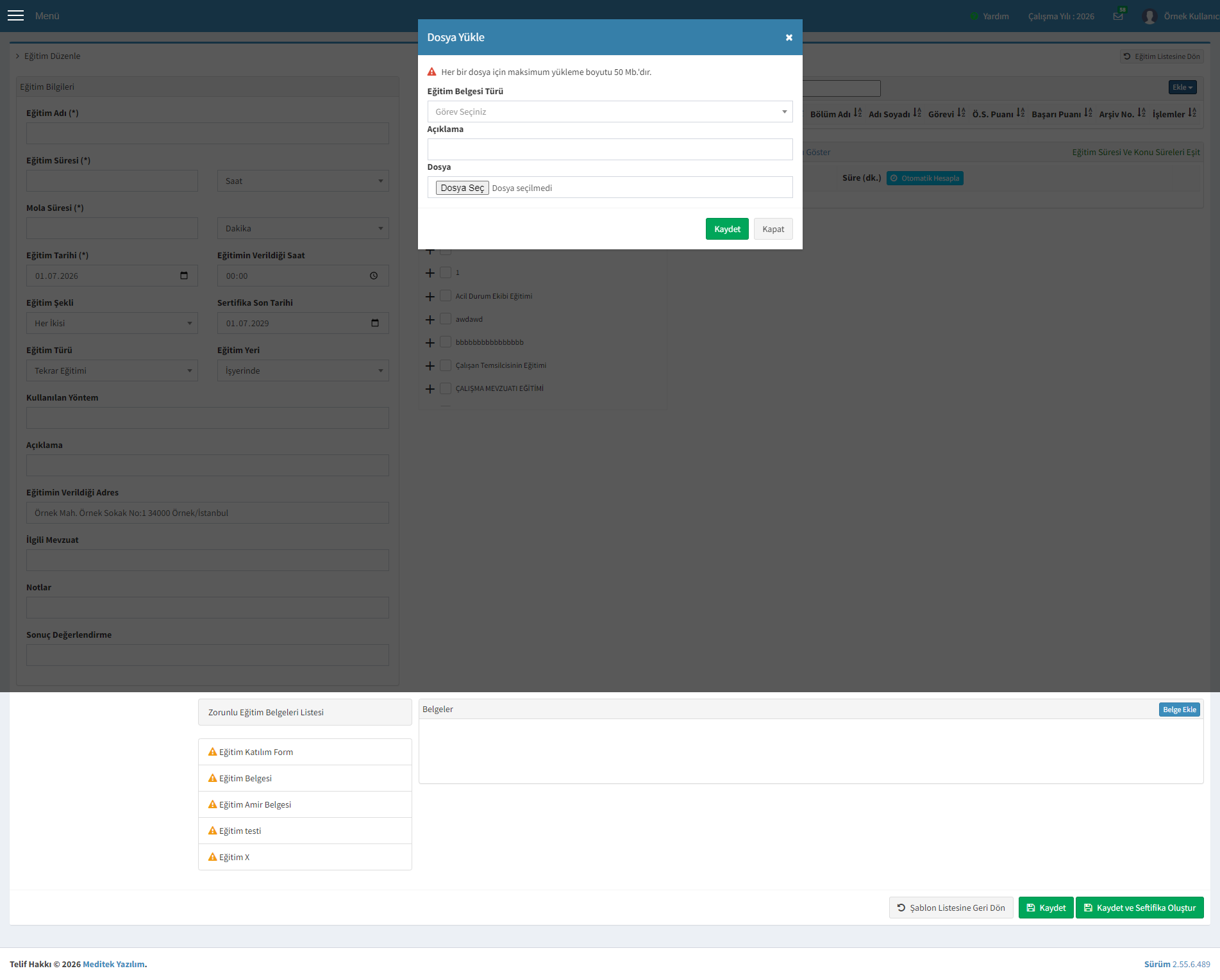Check the box for row 1
1220x980 pixels.
(x=446, y=272)
